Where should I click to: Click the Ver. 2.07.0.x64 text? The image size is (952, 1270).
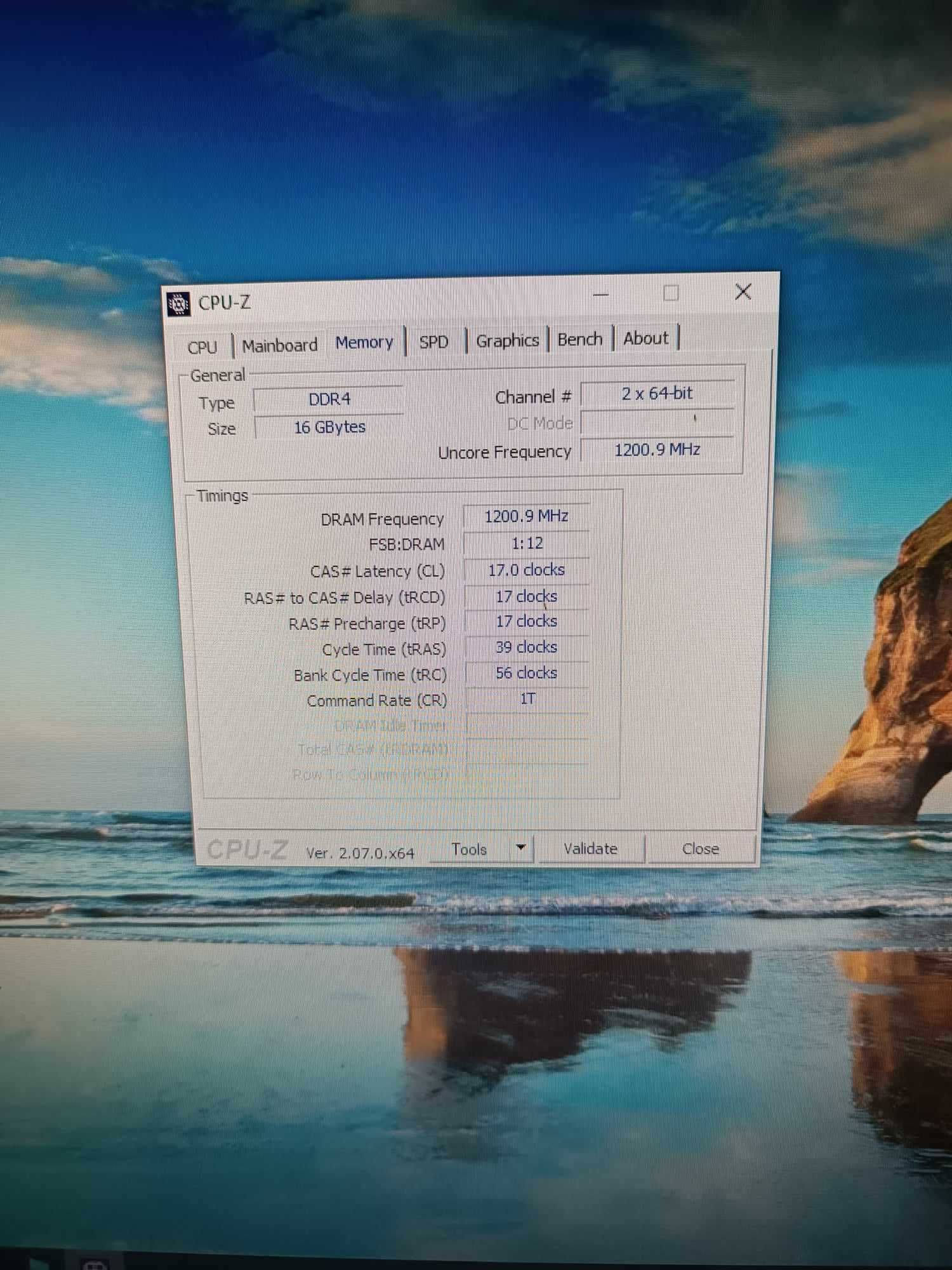360,853
